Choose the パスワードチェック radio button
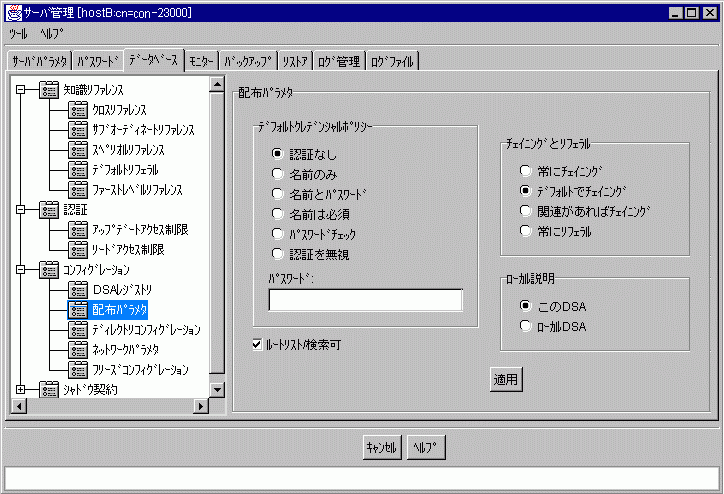The width and height of the screenshot is (724, 494). (x=277, y=234)
